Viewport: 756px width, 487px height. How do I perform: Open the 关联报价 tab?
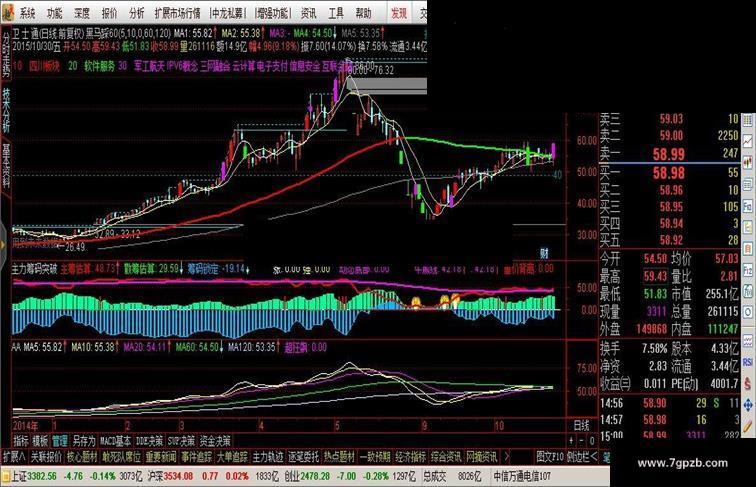(x=46, y=456)
